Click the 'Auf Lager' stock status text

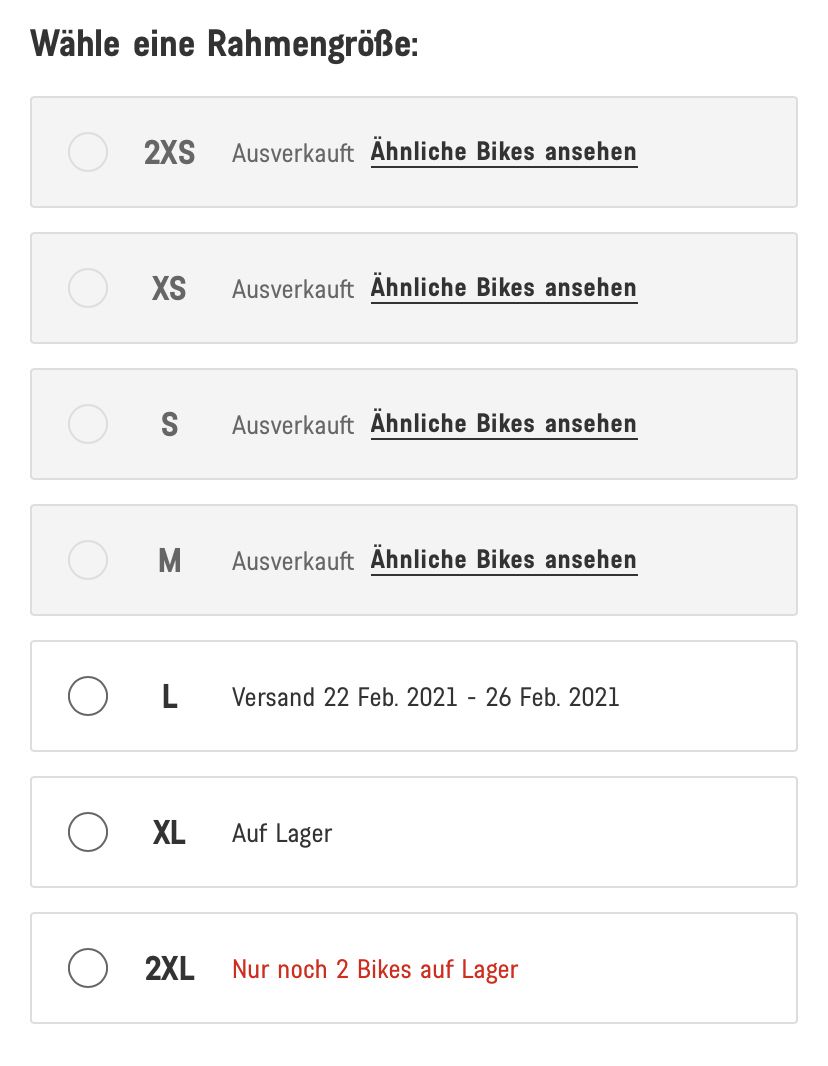(x=282, y=833)
